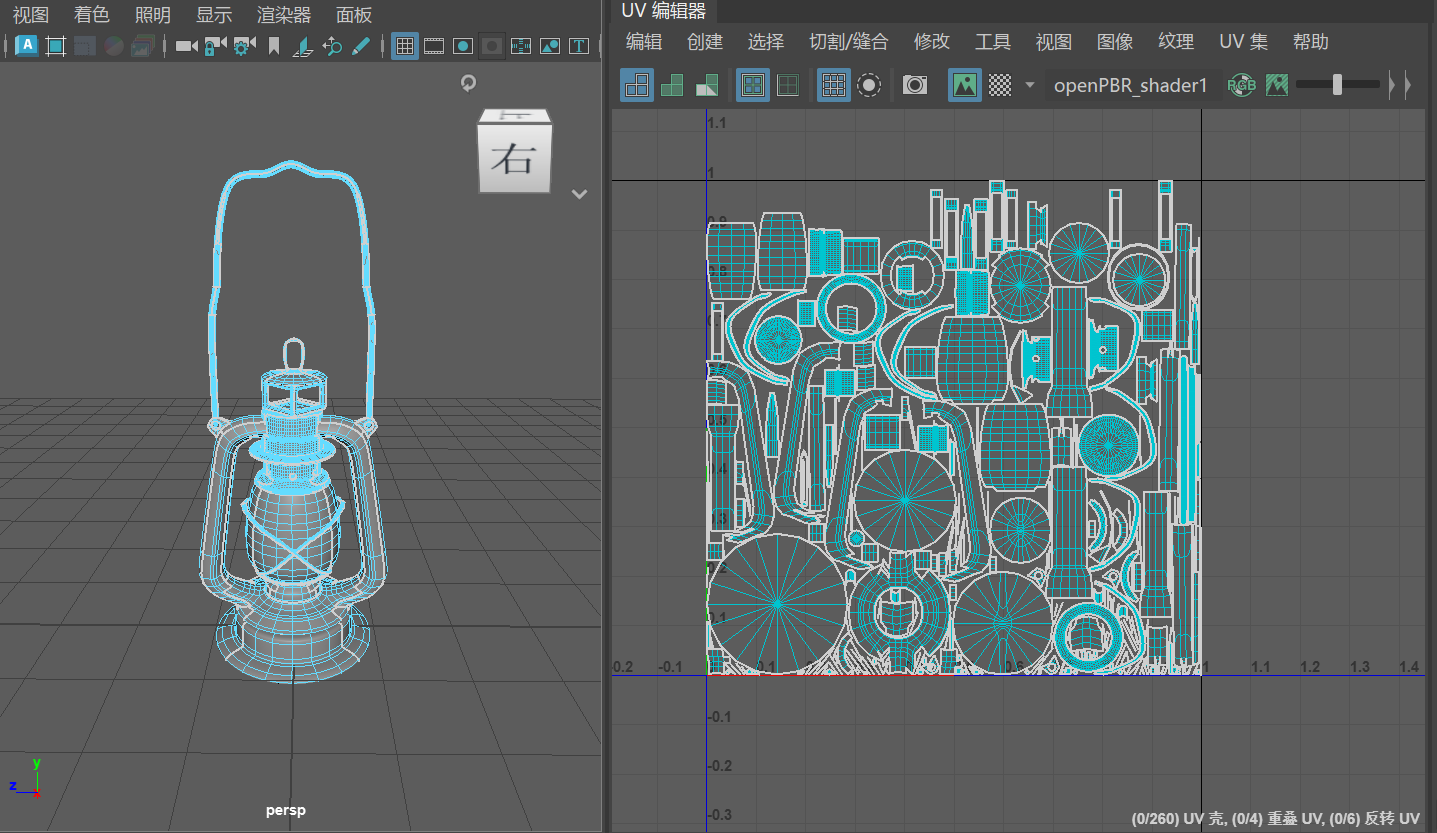Open the 面板 menu in viewport
1437x833 pixels.
354,15
